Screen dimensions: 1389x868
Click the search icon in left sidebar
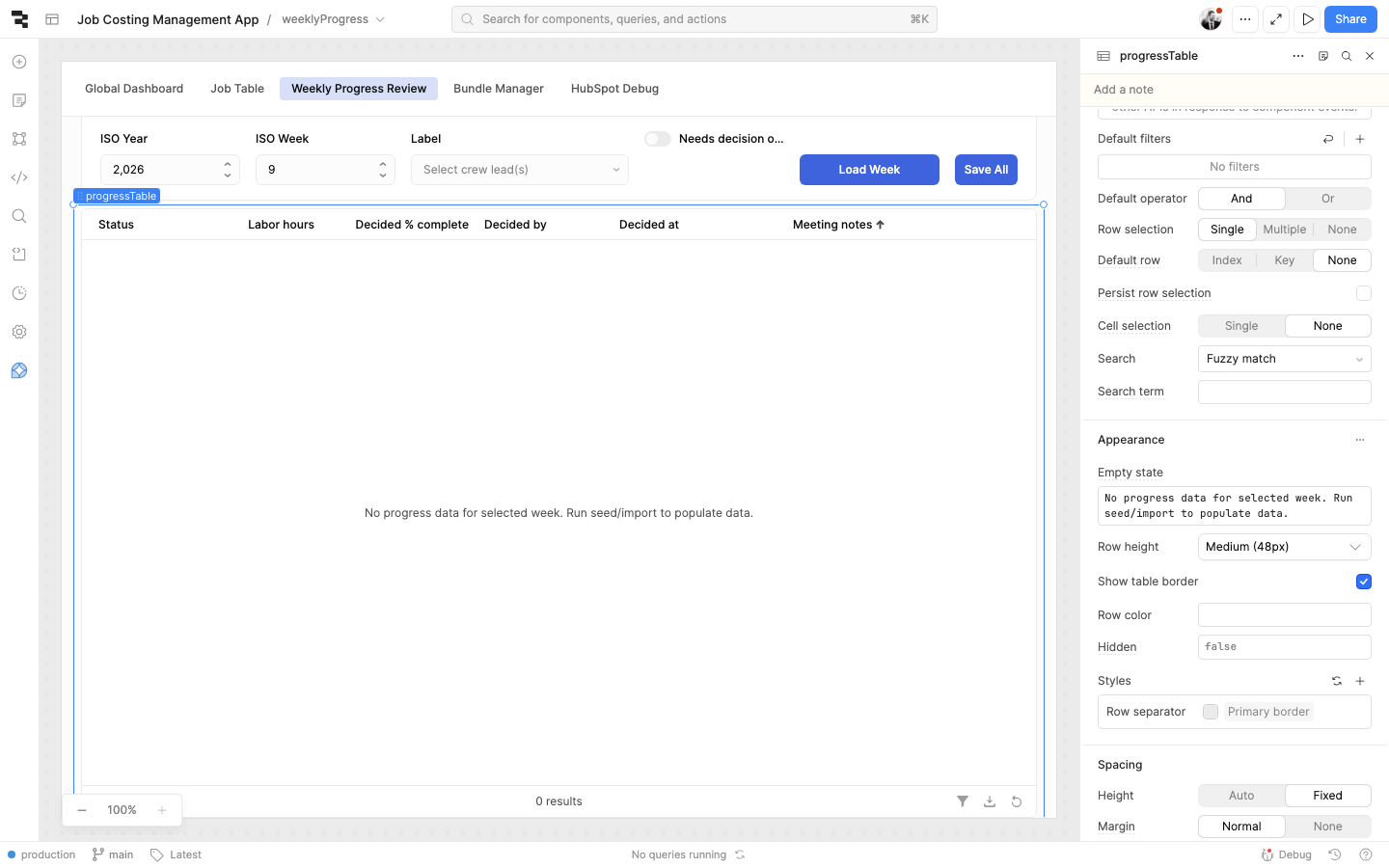click(x=19, y=216)
